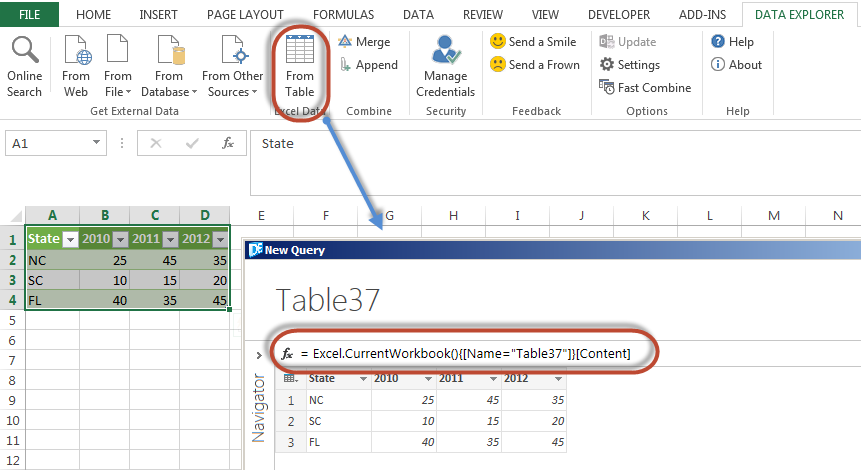Select worksheet cell containing SC

[x=52, y=280]
